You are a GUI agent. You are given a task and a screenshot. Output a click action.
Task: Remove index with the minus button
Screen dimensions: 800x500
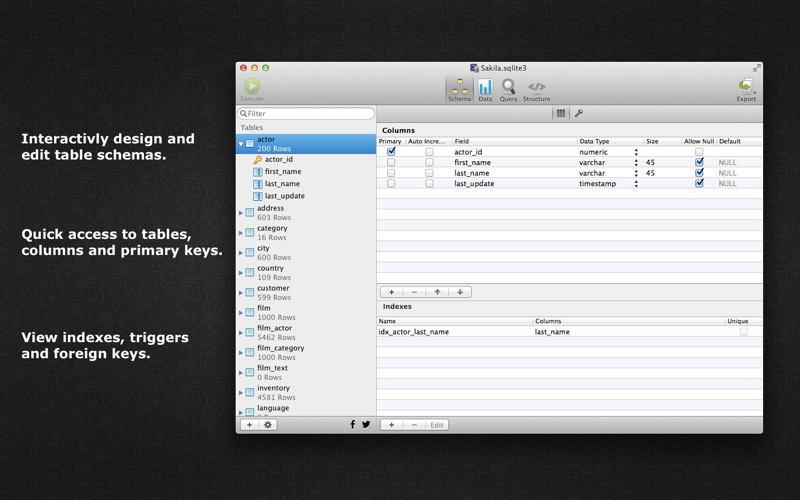click(x=414, y=424)
